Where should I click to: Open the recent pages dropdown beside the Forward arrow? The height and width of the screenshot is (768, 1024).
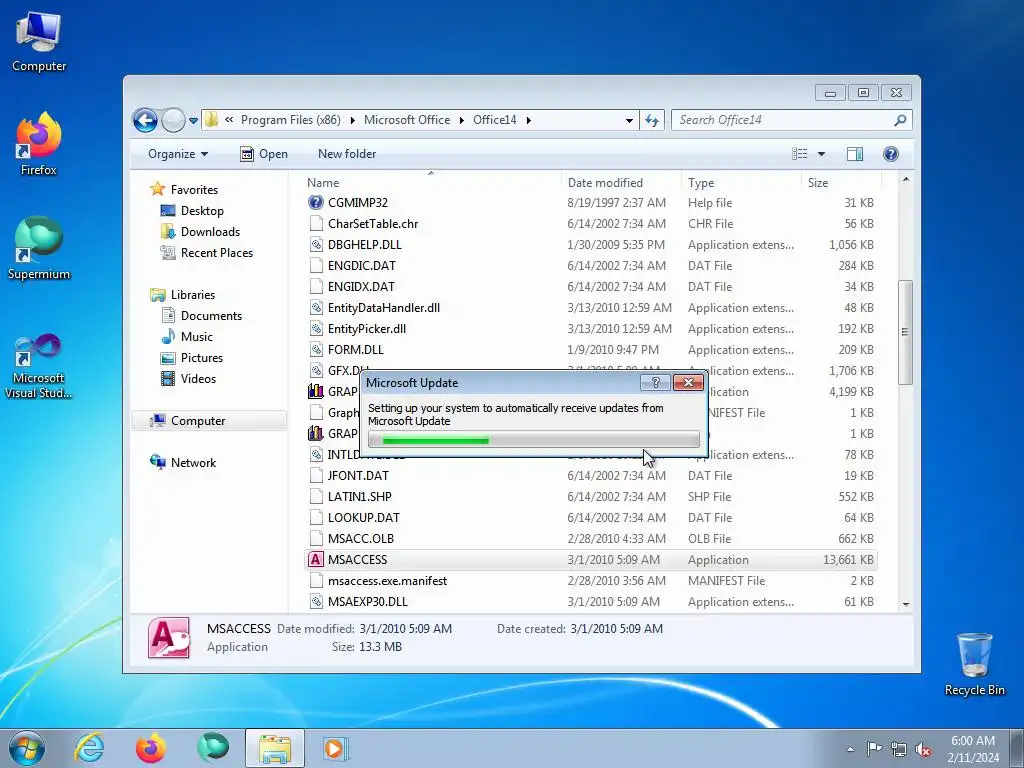coord(193,120)
